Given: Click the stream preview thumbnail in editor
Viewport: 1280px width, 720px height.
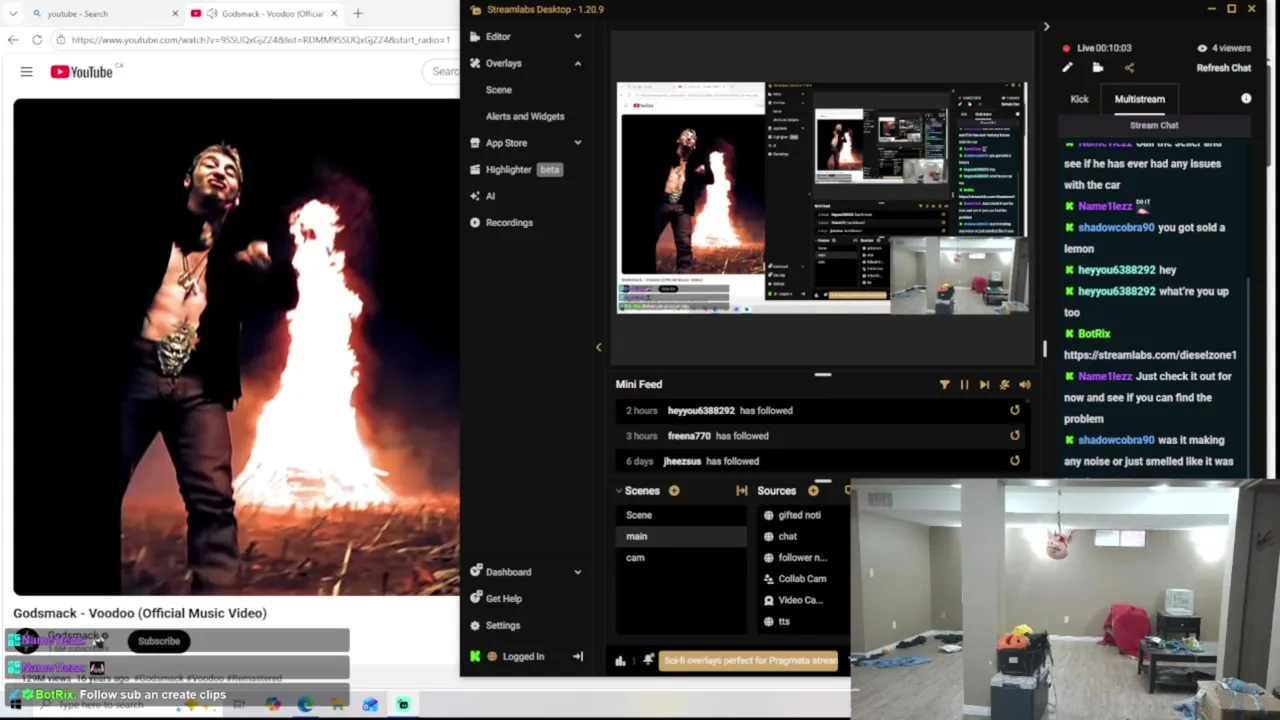Looking at the screenshot, I should 823,198.
